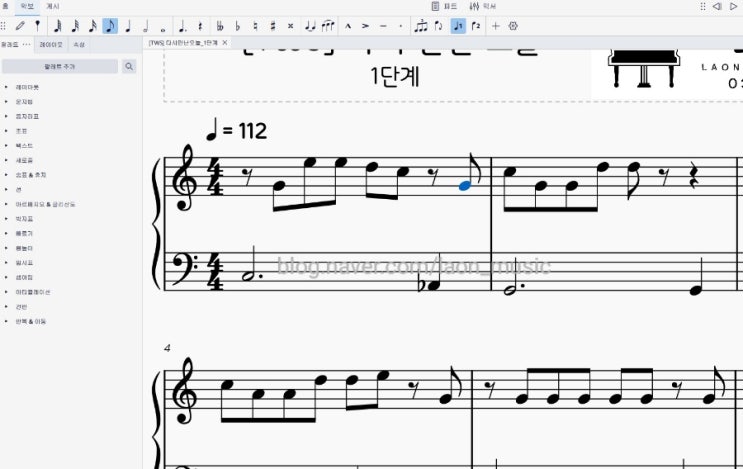Add a slur
The height and width of the screenshot is (469, 743).
pyautogui.click(x=328, y=26)
